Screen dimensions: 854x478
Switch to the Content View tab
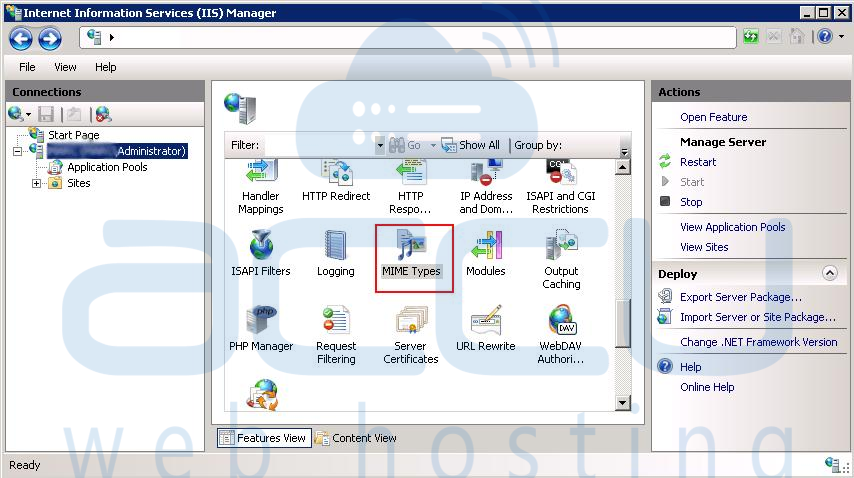click(356, 438)
